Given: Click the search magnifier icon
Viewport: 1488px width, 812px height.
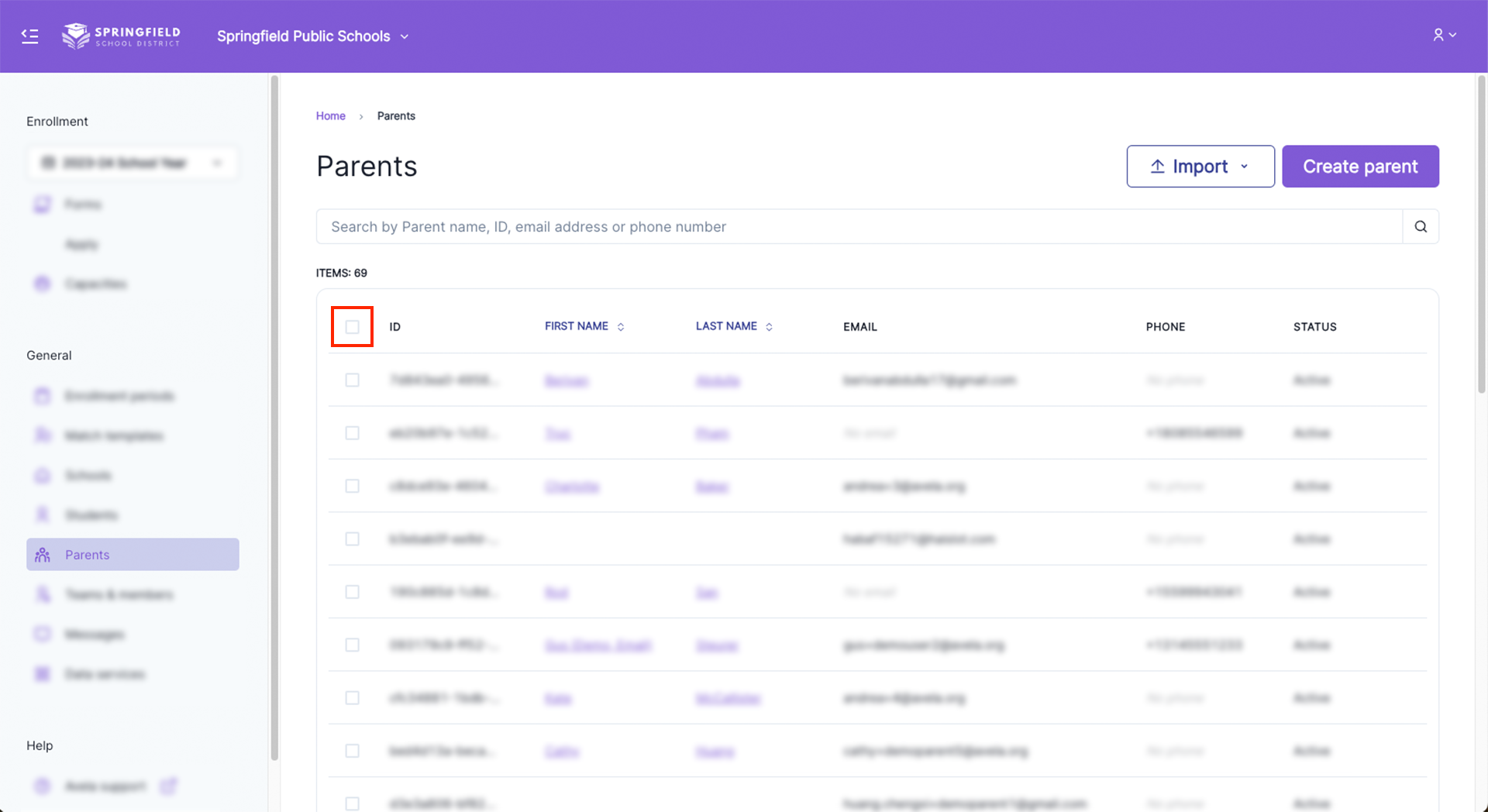Looking at the screenshot, I should coord(1420,227).
